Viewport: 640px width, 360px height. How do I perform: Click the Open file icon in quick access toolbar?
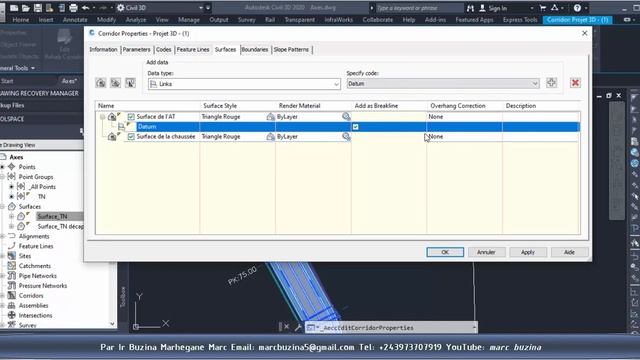pyautogui.click(x=26, y=8)
